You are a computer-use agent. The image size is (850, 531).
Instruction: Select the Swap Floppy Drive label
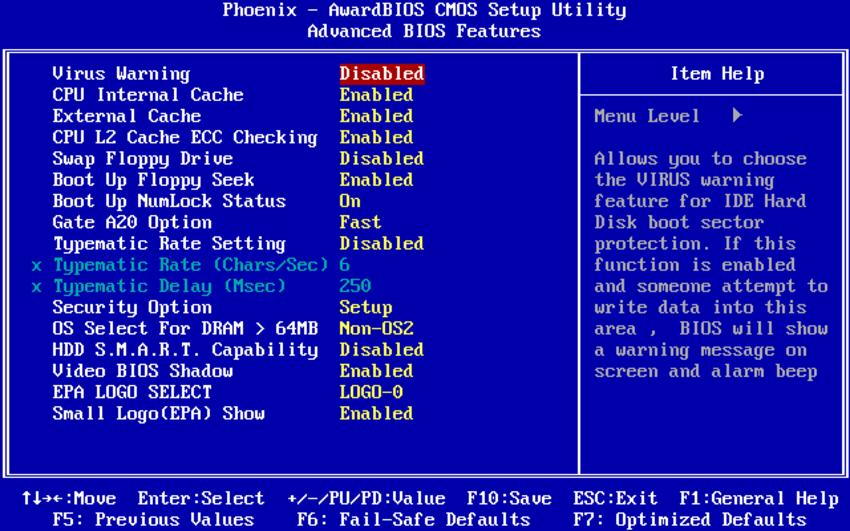click(x=143, y=159)
